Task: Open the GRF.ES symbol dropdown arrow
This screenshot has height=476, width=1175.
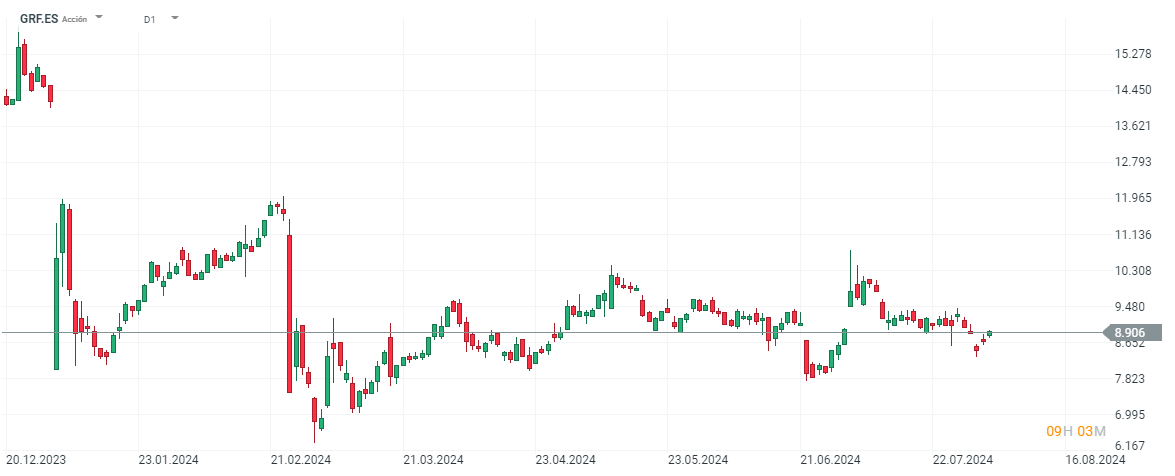Action: coord(99,18)
